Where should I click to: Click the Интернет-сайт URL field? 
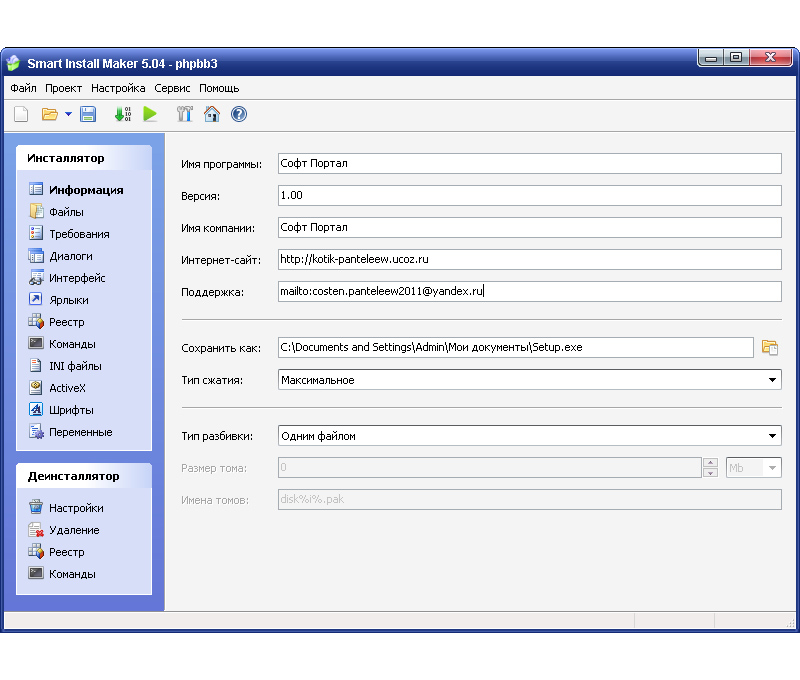(x=530, y=259)
